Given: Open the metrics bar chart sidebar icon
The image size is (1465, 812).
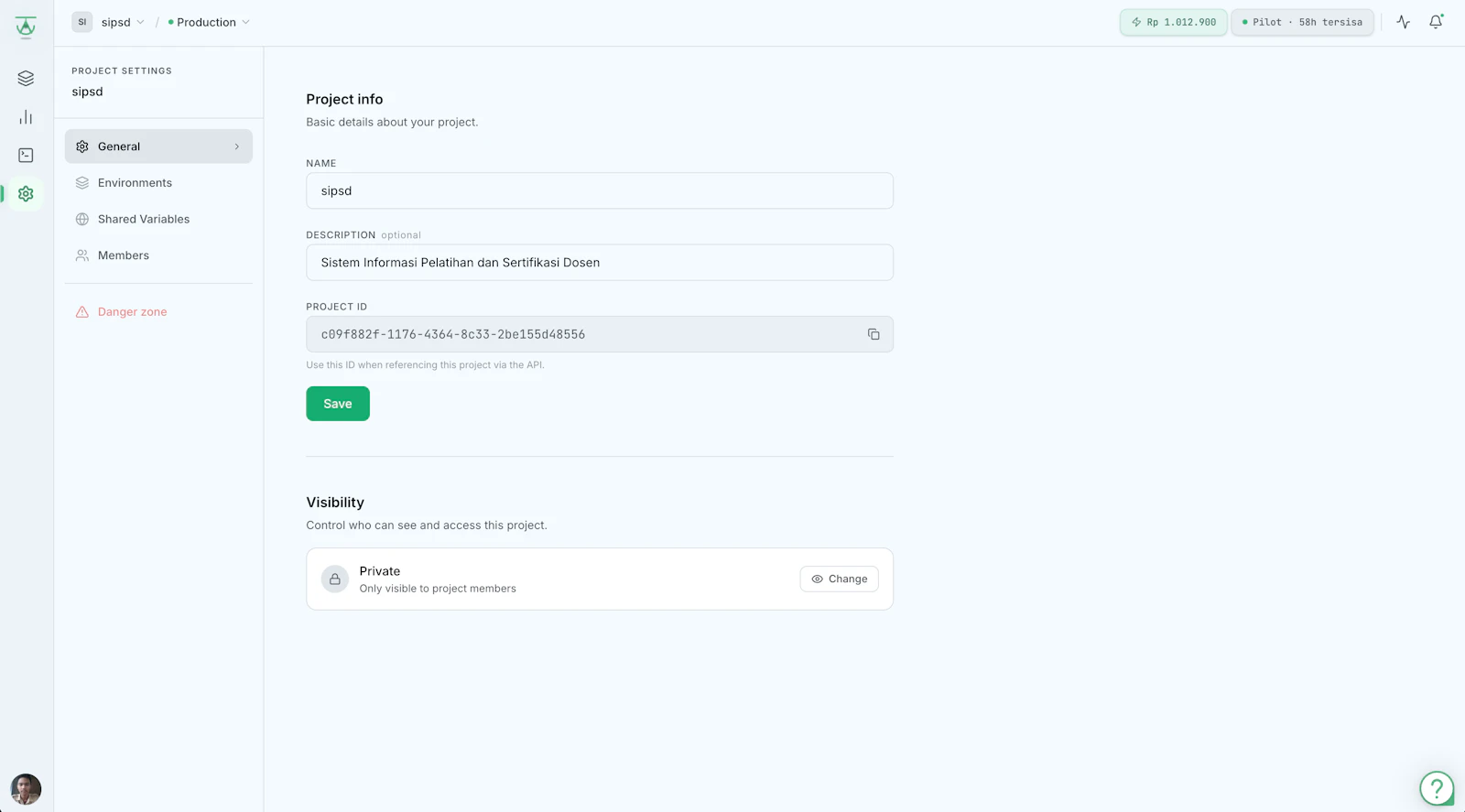Looking at the screenshot, I should [26, 117].
